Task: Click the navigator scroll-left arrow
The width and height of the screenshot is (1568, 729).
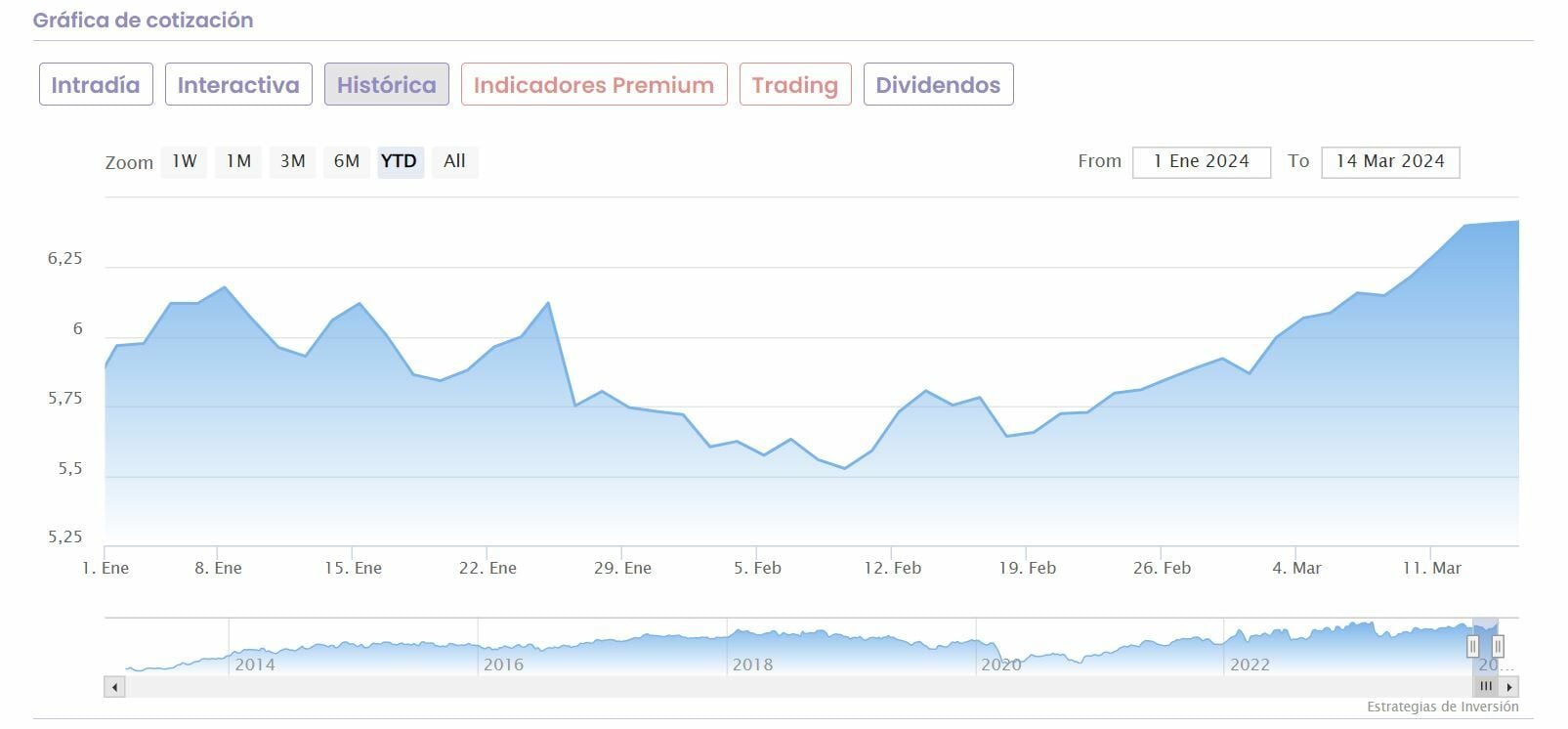Action: (x=115, y=687)
